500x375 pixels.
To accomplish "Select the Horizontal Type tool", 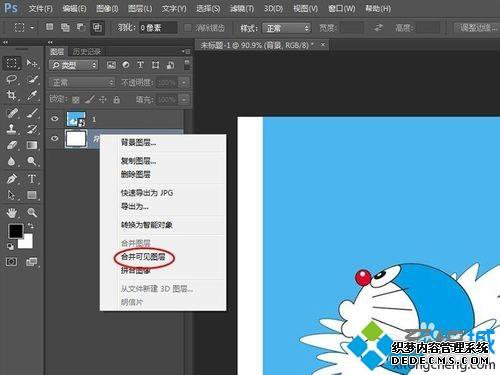I will pos(32,179).
